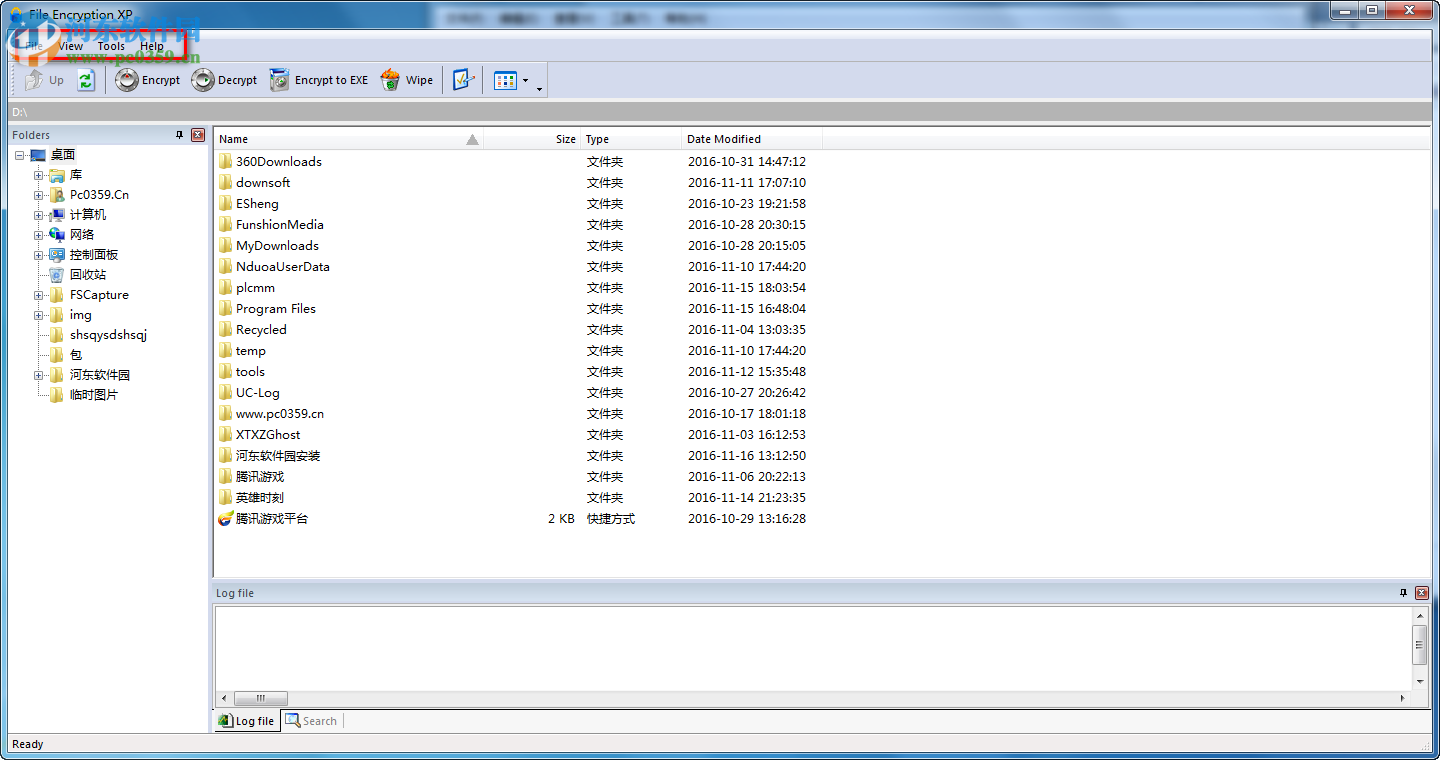
Task: Open the Tools menu
Action: (111, 45)
